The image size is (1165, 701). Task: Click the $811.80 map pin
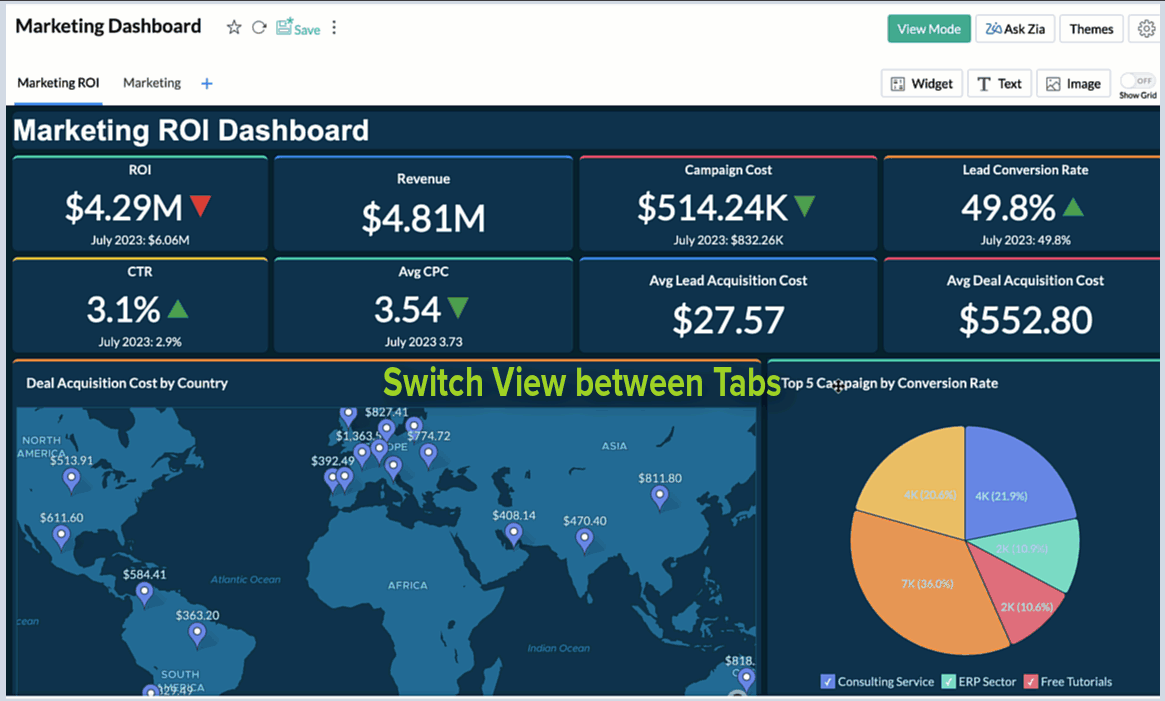[659, 497]
